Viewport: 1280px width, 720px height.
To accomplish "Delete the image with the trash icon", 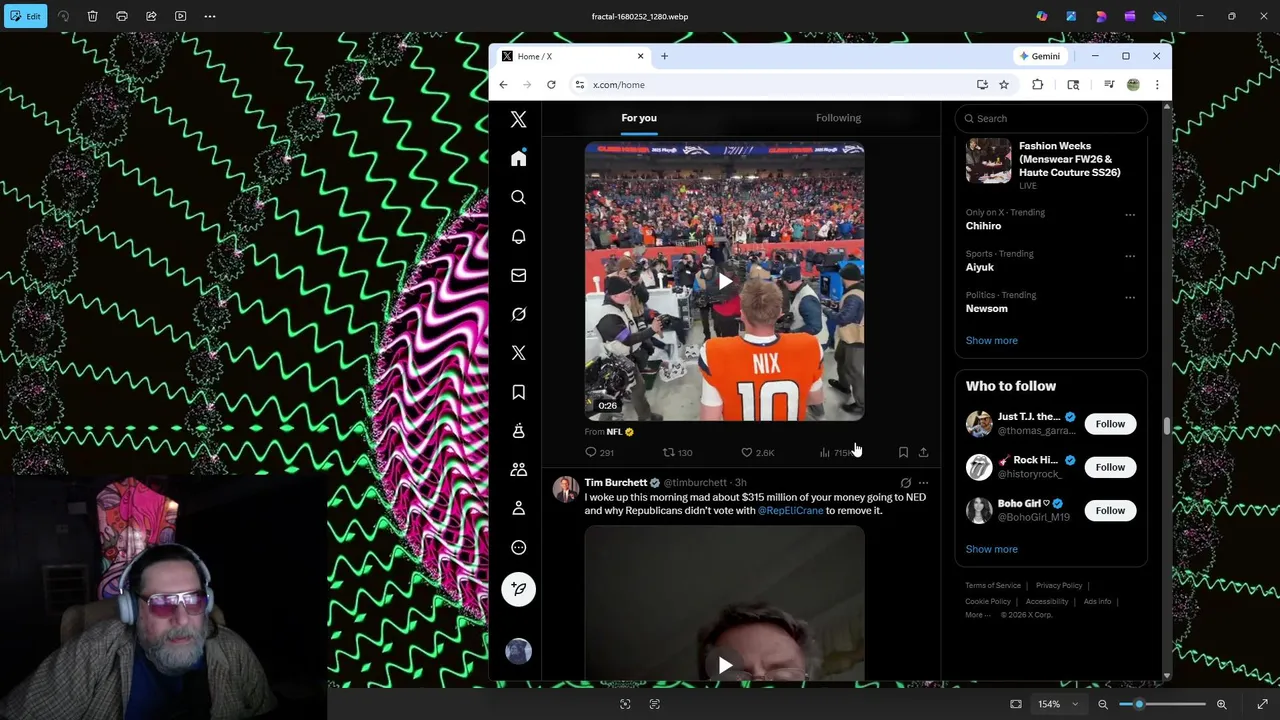I will pos(93,16).
